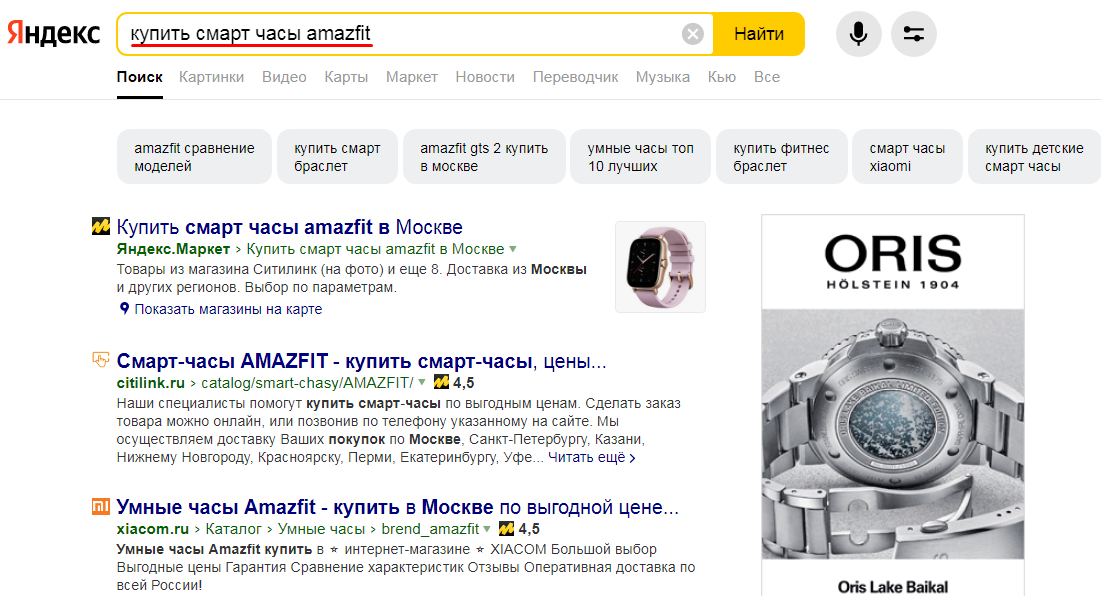Screen dimensions: 1101x596
Task: Expand dropdown arrow after citilink catalog path
Action: point(422,383)
